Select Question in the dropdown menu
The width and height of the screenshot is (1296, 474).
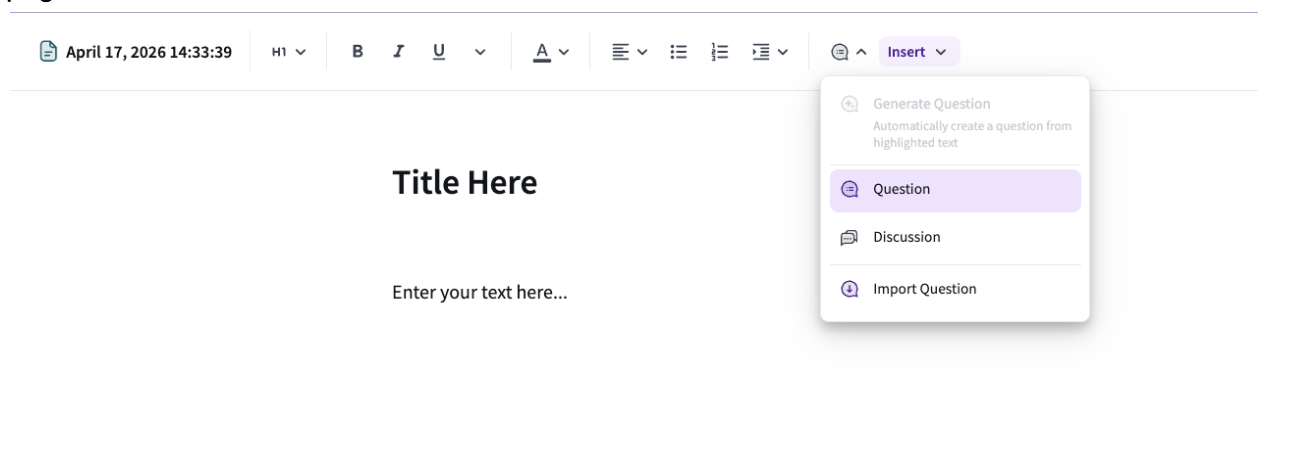click(x=955, y=190)
